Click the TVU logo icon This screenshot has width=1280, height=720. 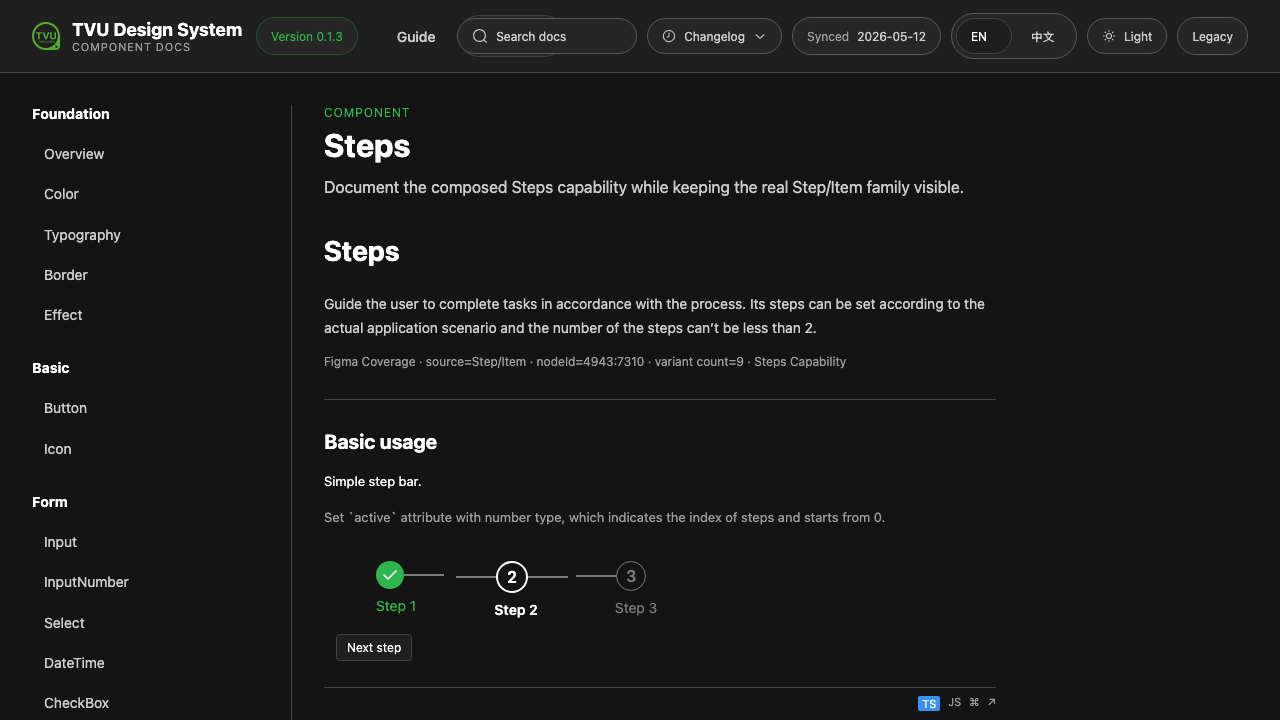coord(46,37)
